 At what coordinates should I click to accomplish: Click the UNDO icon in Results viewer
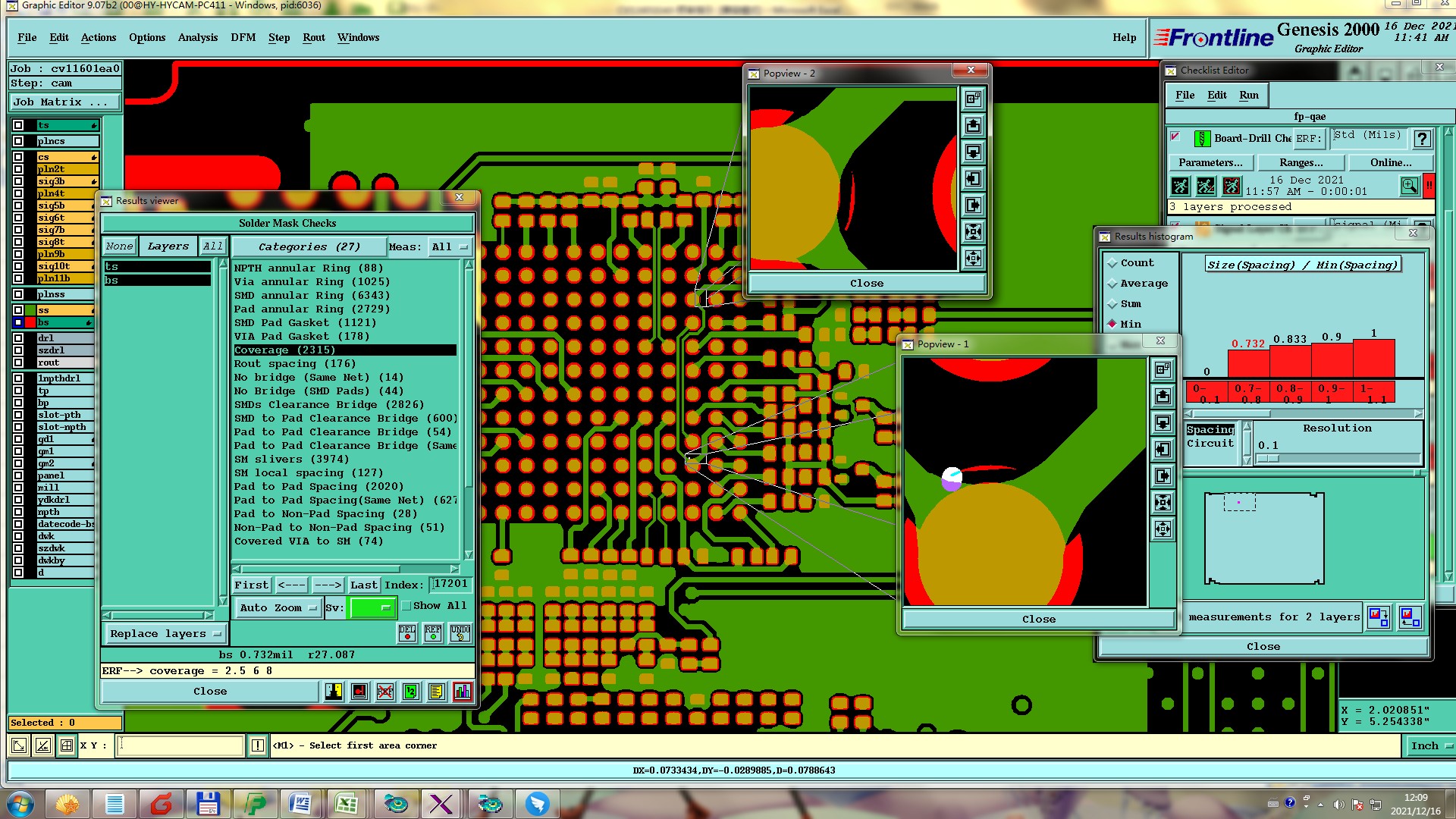pos(460,633)
